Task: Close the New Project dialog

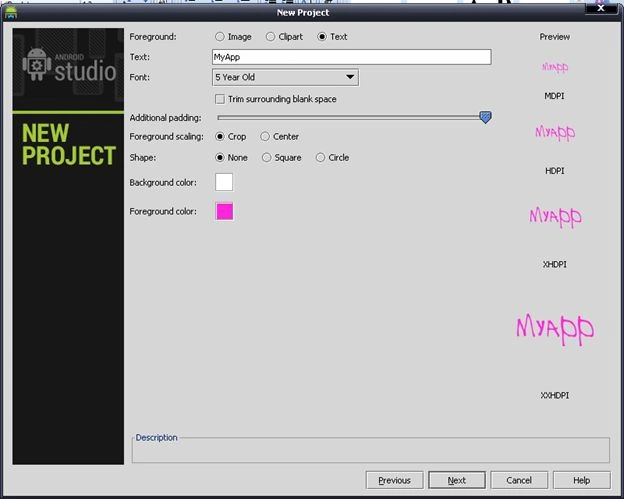Action: click(x=601, y=8)
